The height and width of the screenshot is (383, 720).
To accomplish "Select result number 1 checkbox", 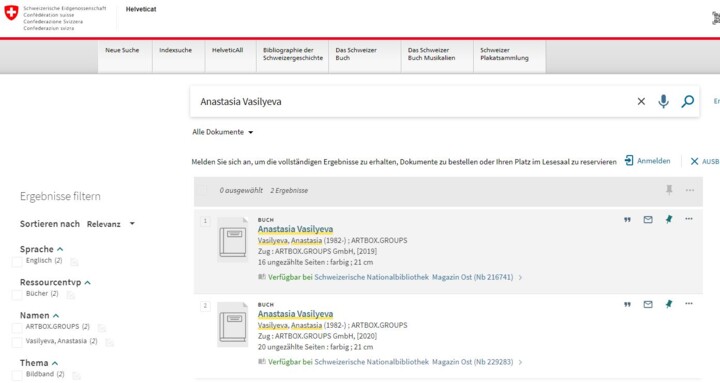I will 205,221.
